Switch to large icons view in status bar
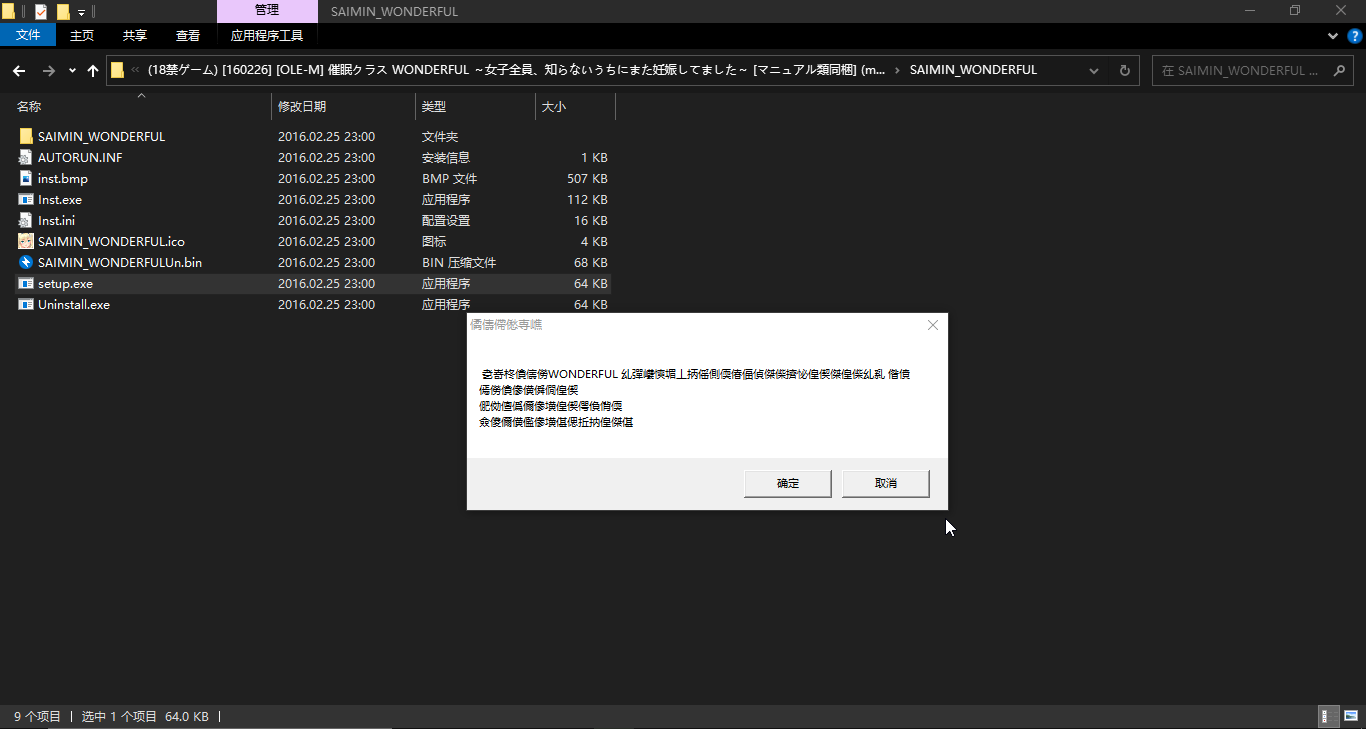This screenshot has width=1366, height=729. 1350,716
